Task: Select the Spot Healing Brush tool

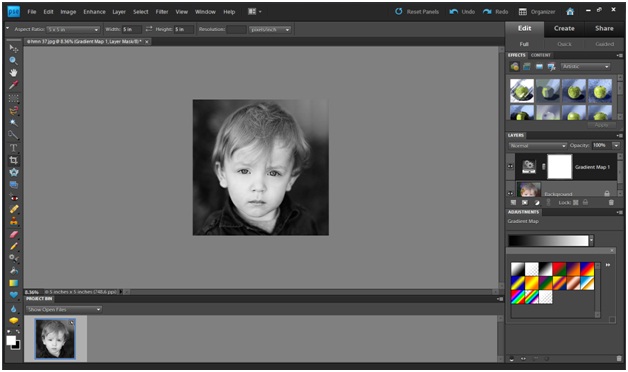Action: tap(14, 209)
